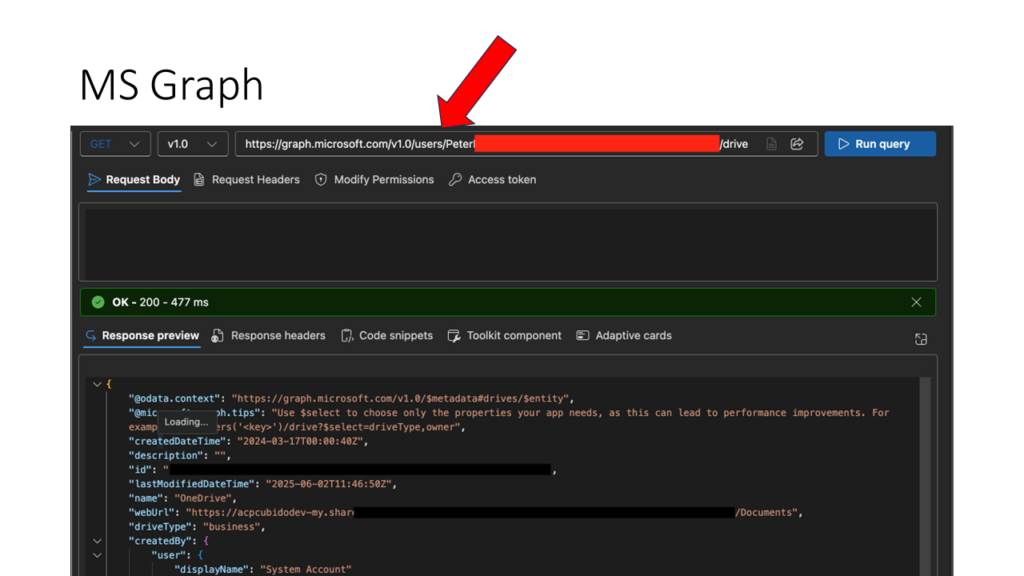Collapse the user JSON node

(x=97, y=555)
